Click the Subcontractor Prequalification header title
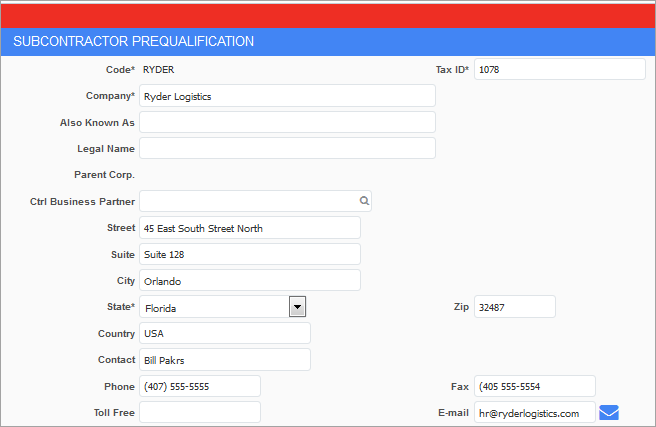Image resolution: width=656 pixels, height=427 pixels. click(133, 41)
